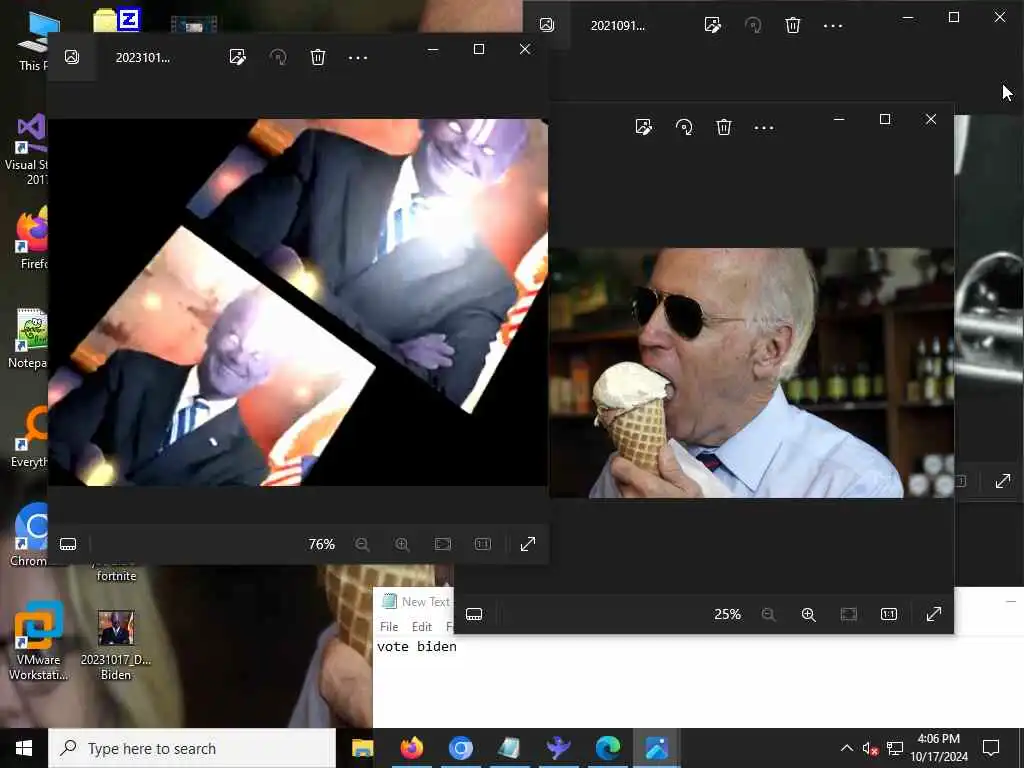This screenshot has height=768, width=1024.
Task: Click the New Text Notepad title bar
Action: point(417,601)
